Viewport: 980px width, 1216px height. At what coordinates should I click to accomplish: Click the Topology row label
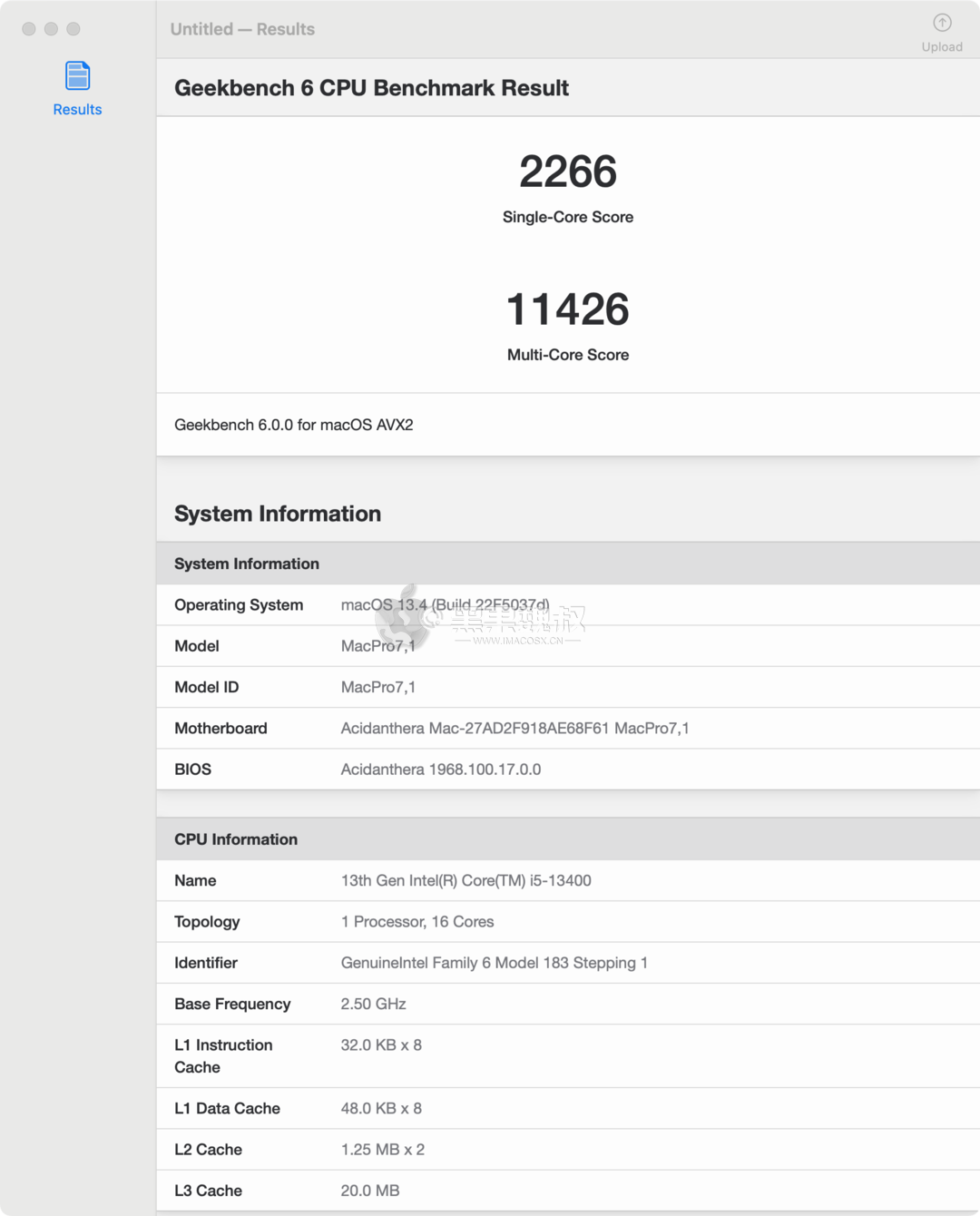[207, 922]
